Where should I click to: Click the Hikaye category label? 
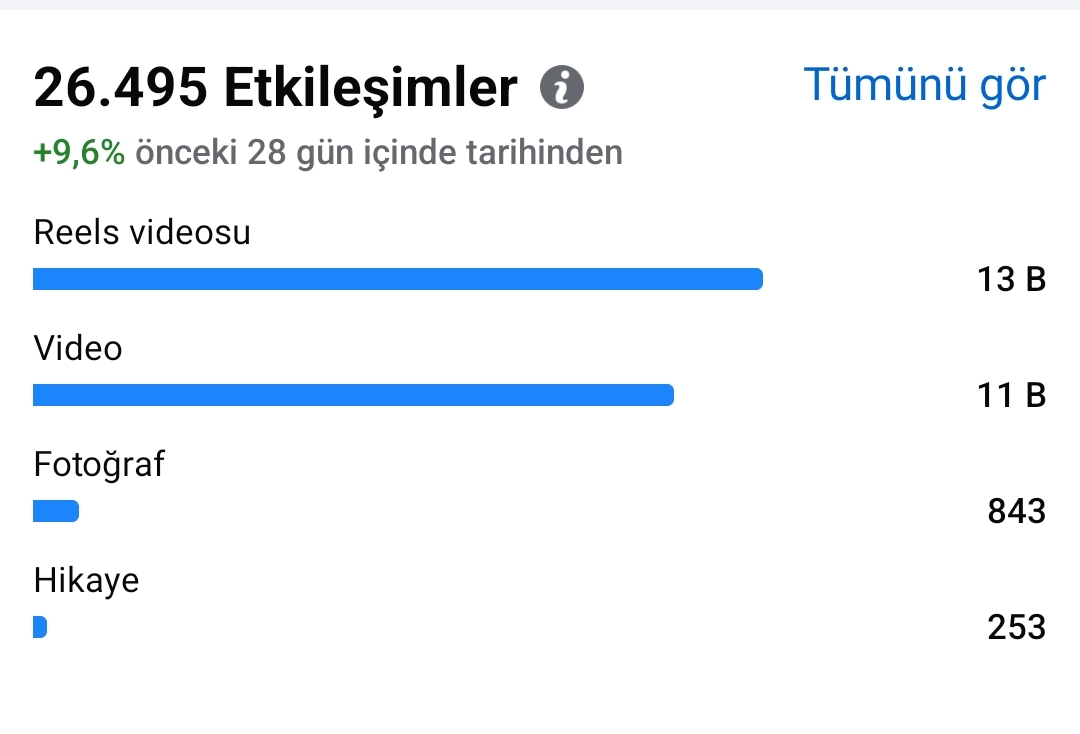click(86, 581)
